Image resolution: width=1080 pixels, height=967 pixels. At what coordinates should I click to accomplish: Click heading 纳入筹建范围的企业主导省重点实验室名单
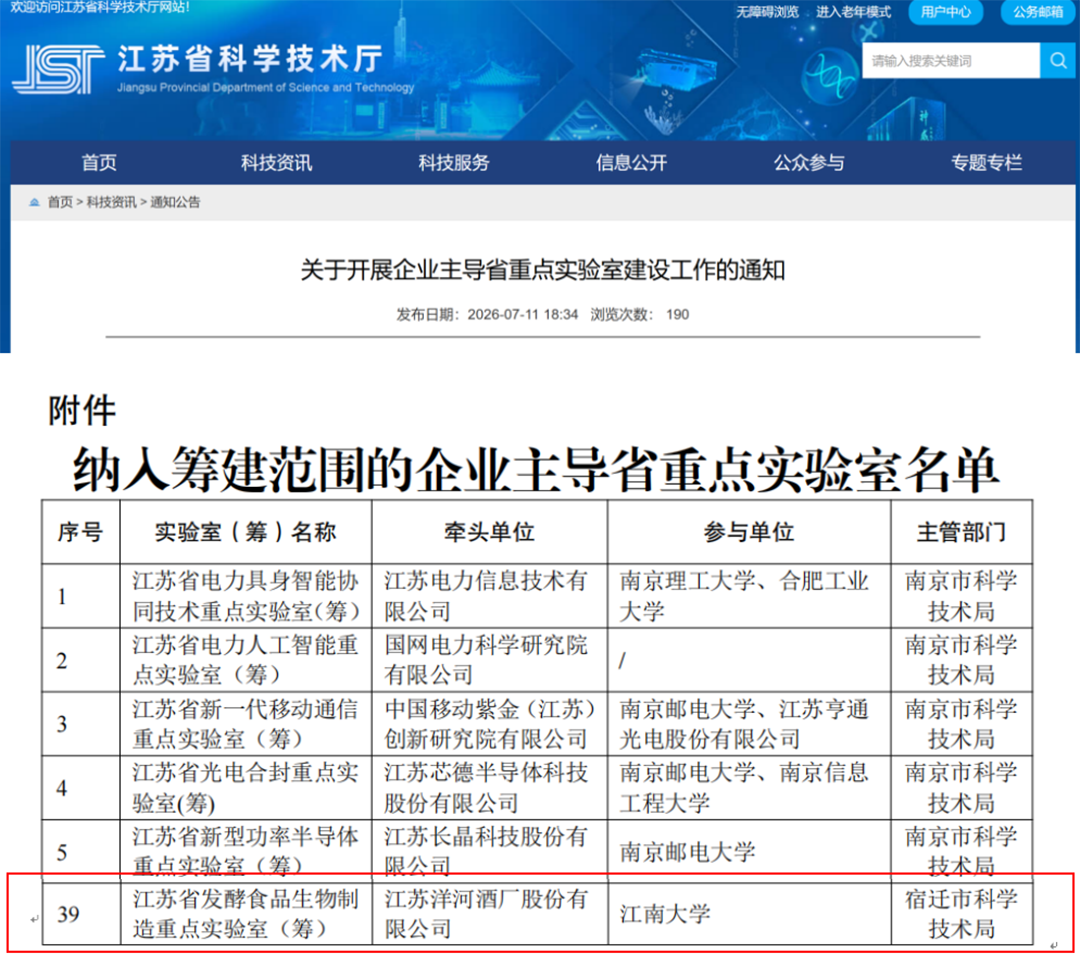pyautogui.click(x=536, y=468)
